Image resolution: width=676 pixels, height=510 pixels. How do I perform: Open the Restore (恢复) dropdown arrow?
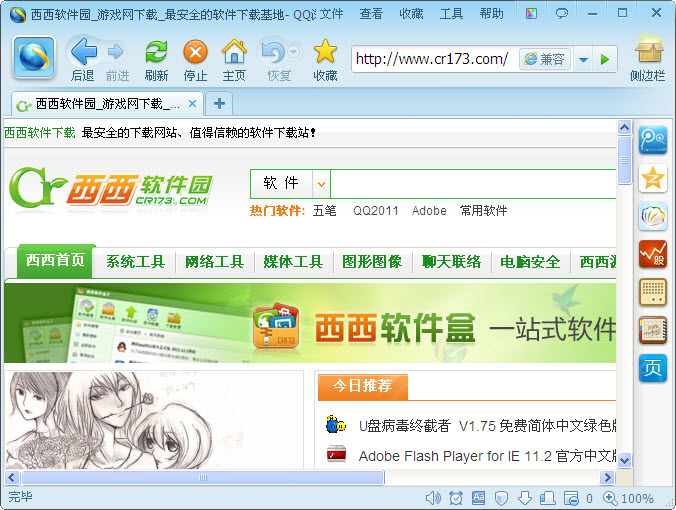coord(294,51)
